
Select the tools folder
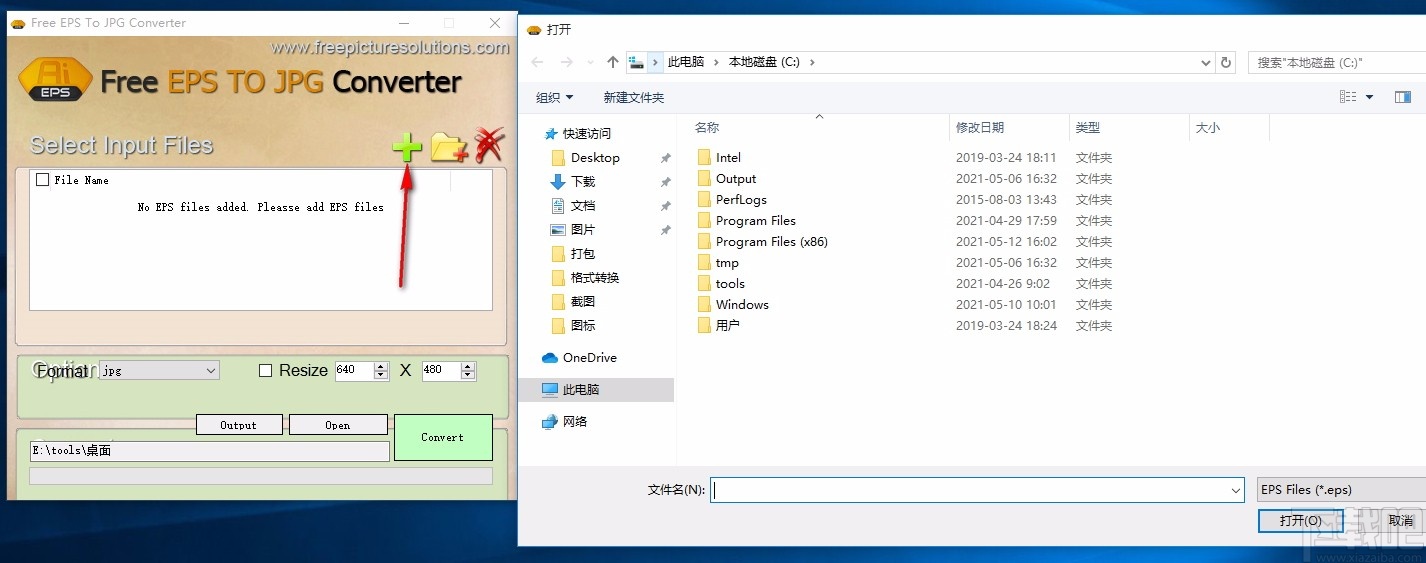tap(730, 284)
